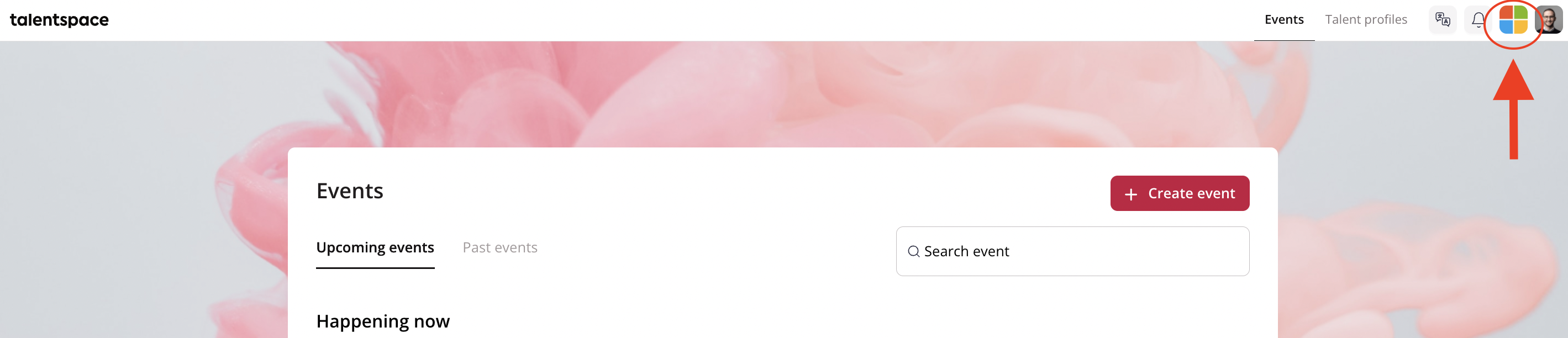Select Events in the top navigation
Image resolution: width=1568 pixels, height=338 pixels.
[1284, 19]
